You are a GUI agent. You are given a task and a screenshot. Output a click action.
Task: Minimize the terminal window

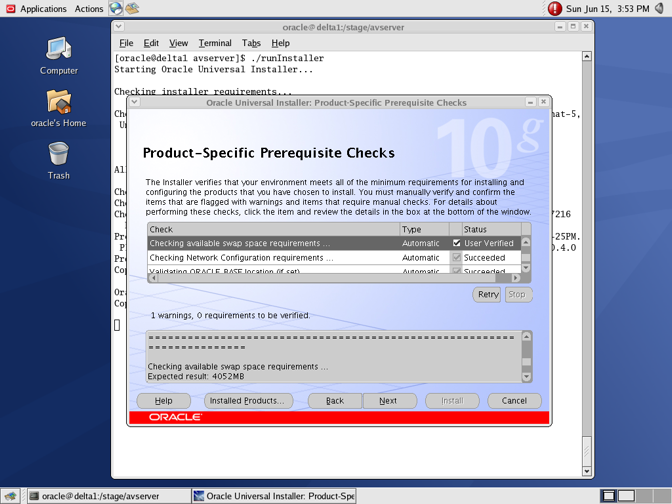(x=560, y=27)
